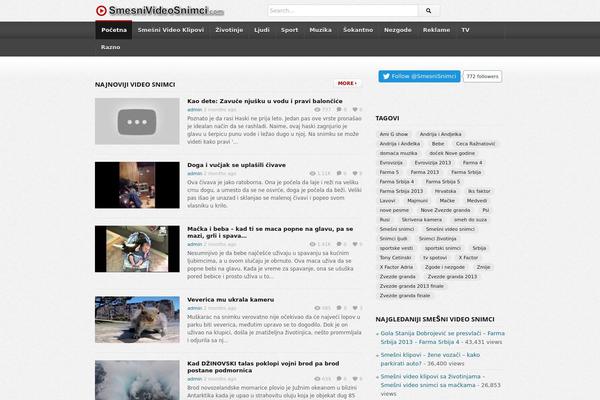
Task: Select the Evrovizija 2013 tag
Action: coord(433,163)
